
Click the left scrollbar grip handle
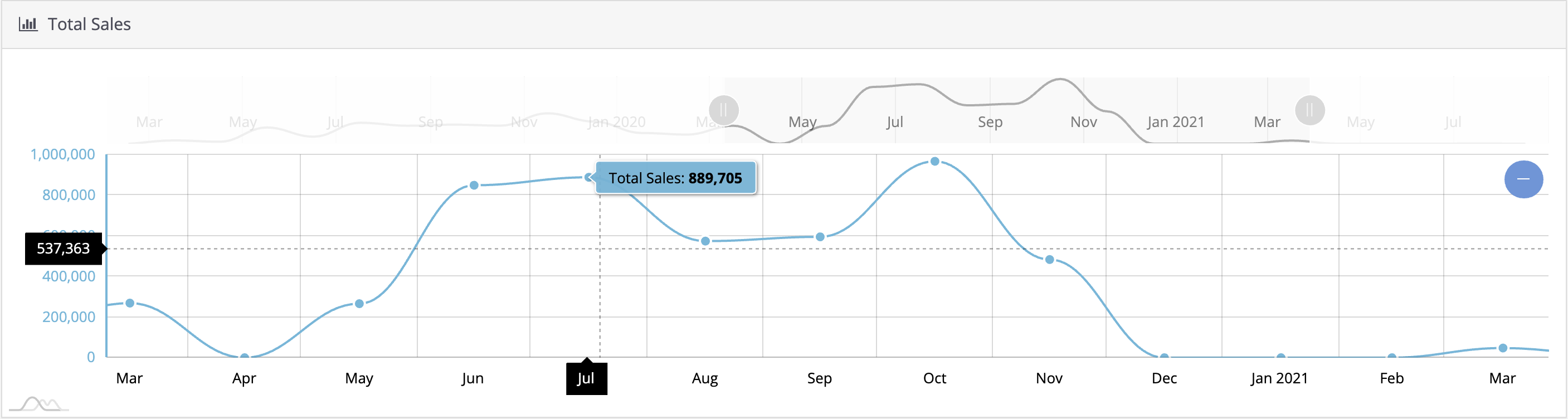pyautogui.click(x=723, y=111)
